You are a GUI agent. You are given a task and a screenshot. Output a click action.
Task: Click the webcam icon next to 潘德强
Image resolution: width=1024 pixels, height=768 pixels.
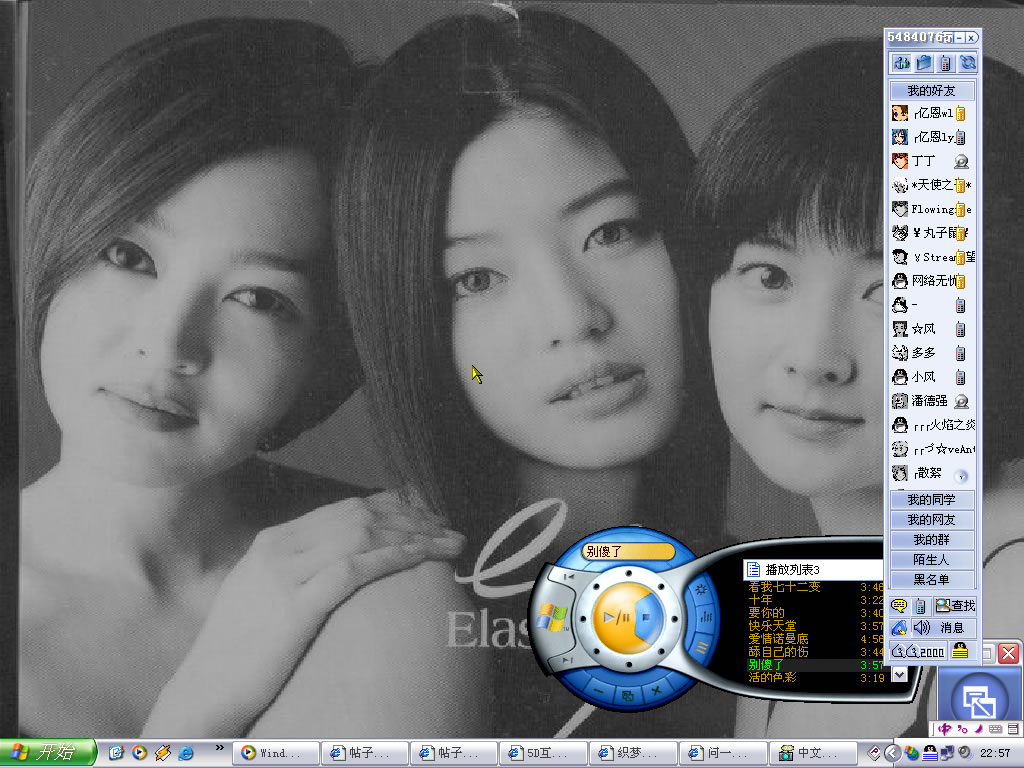click(x=961, y=401)
